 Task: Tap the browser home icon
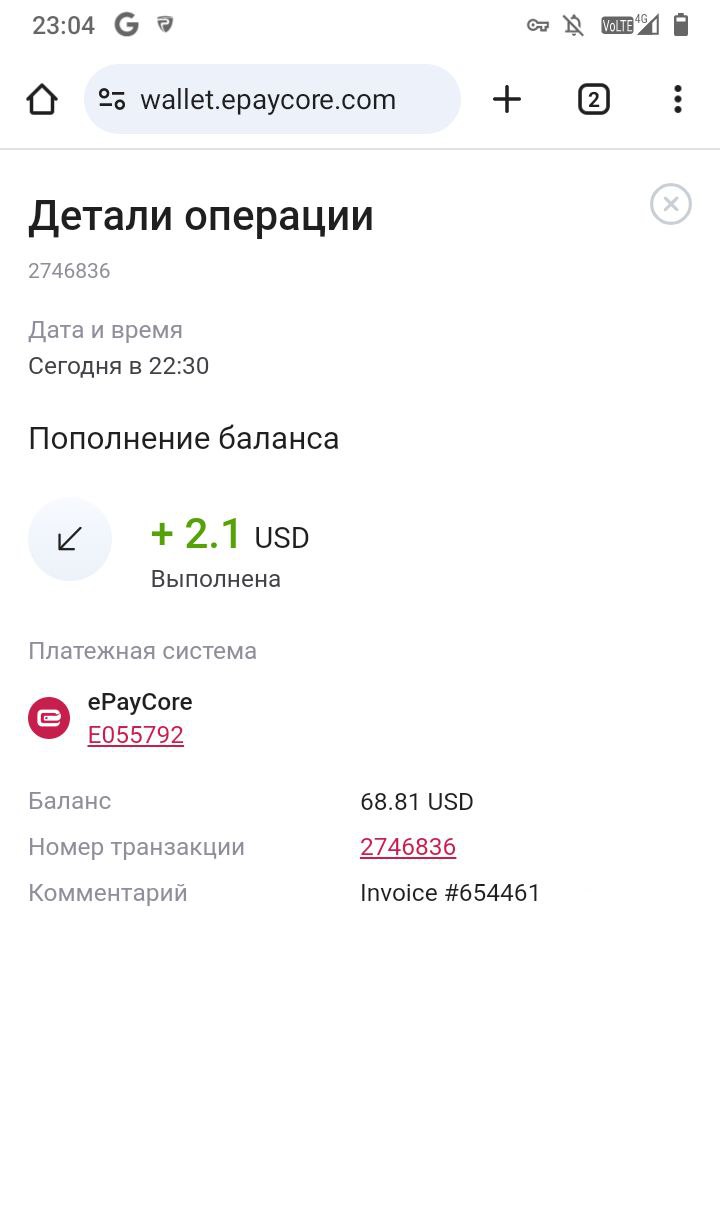pyautogui.click(x=42, y=99)
